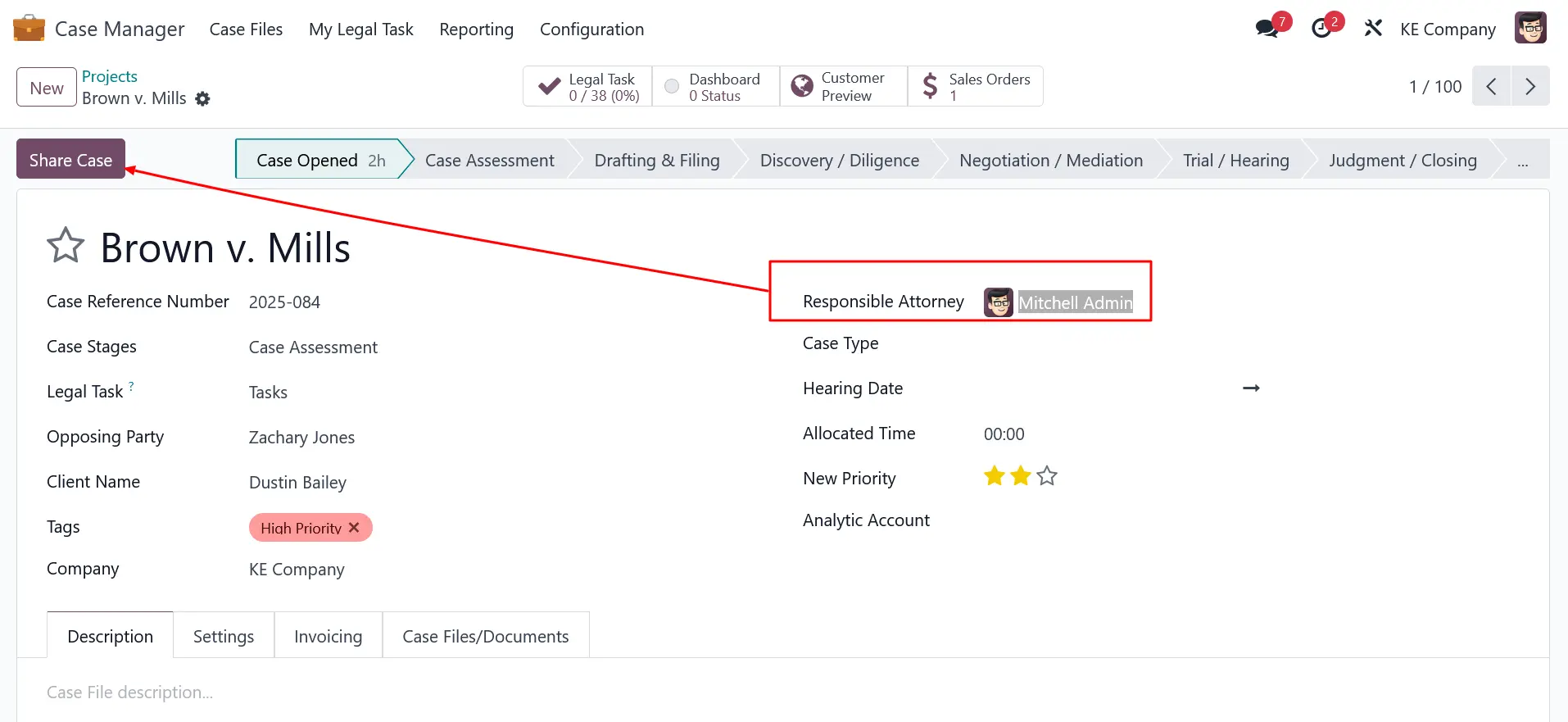Open Customer Preview globe button

[x=843, y=86]
